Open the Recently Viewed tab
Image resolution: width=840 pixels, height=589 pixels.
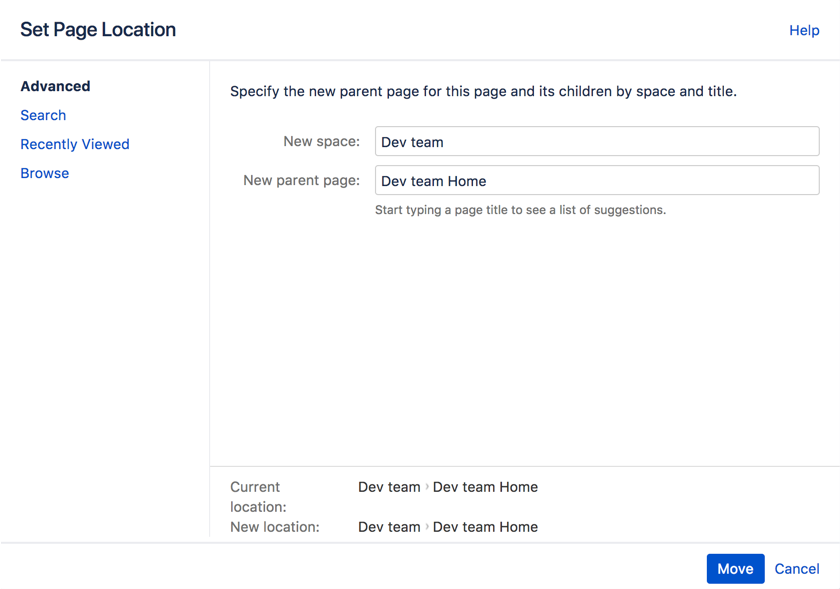tap(75, 144)
